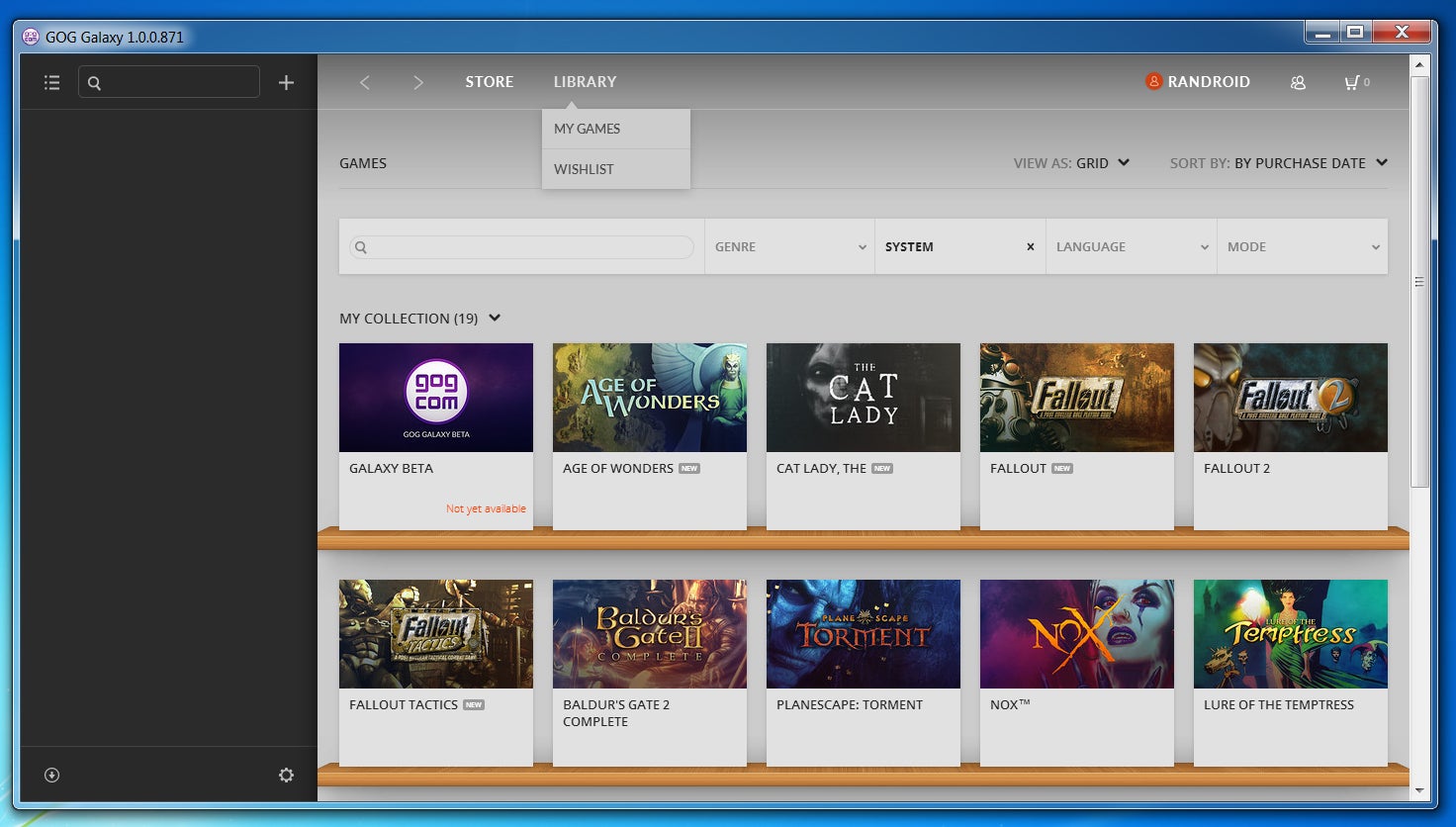Viewport: 1456px width, 827px height.
Task: Go forward with the right arrow
Action: click(x=417, y=82)
